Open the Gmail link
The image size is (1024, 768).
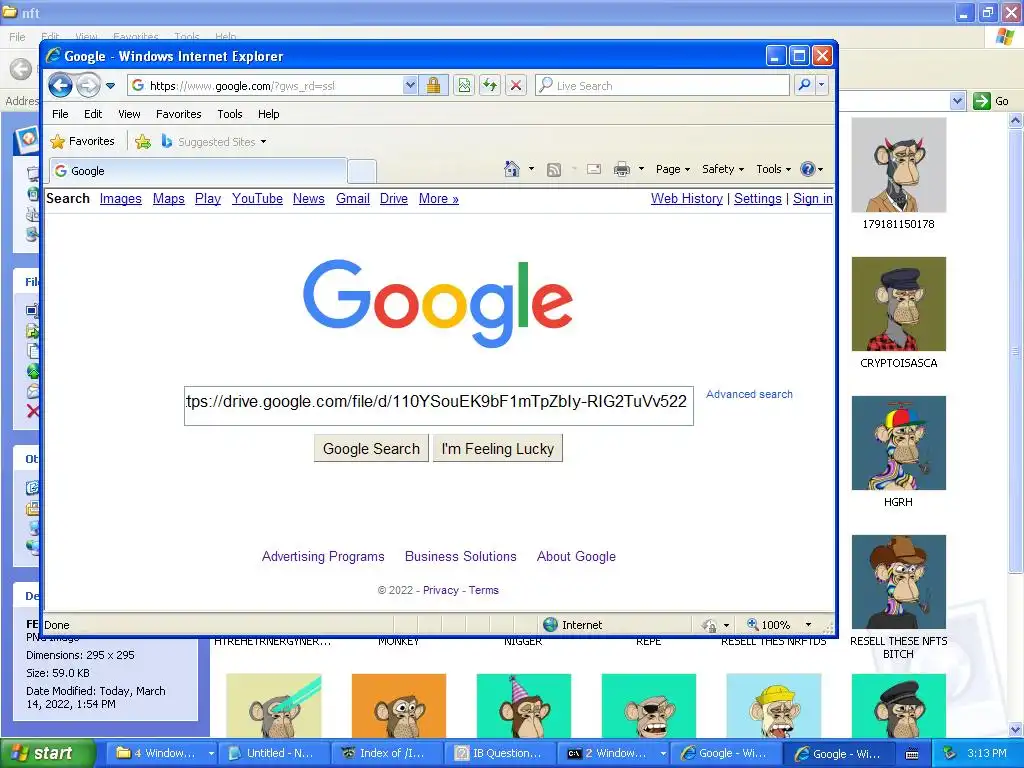tap(353, 199)
